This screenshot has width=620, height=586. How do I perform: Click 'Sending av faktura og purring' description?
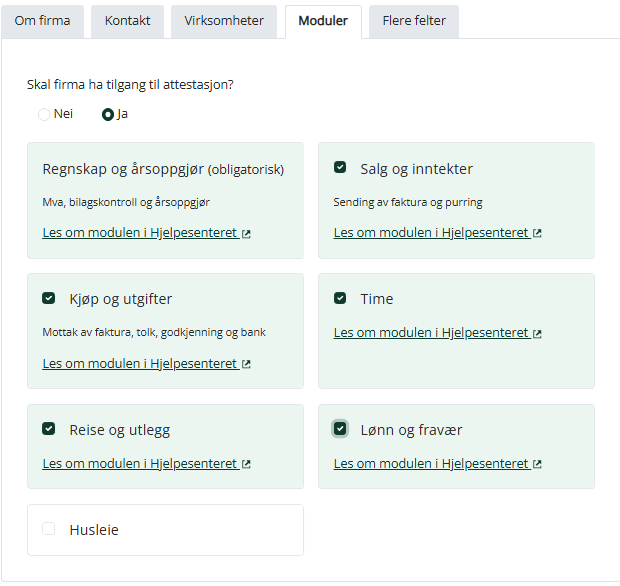(x=408, y=202)
